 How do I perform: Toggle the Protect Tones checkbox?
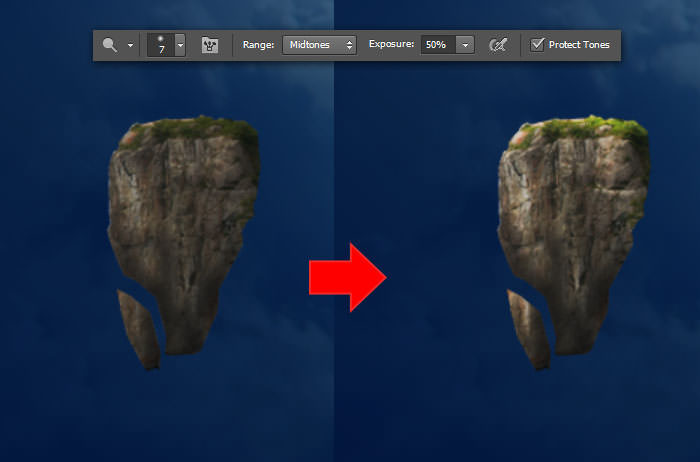tap(537, 45)
